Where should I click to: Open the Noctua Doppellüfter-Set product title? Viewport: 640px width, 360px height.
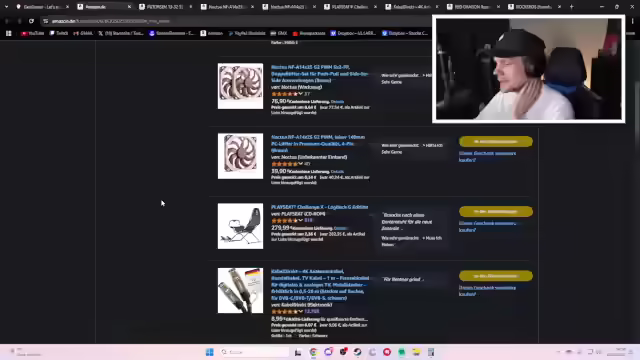point(320,73)
